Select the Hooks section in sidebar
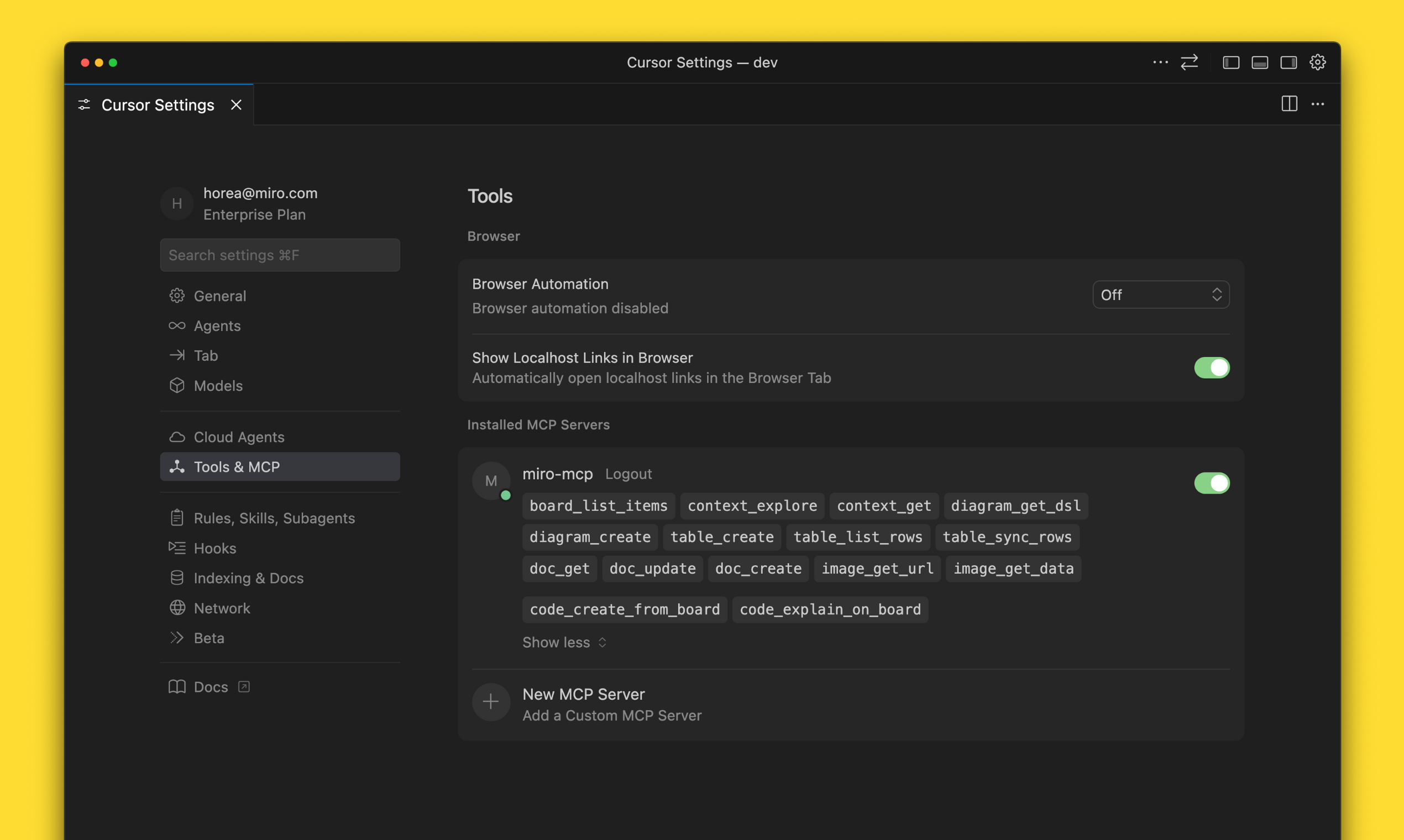Screen dimensions: 1404x840 click(215, 548)
